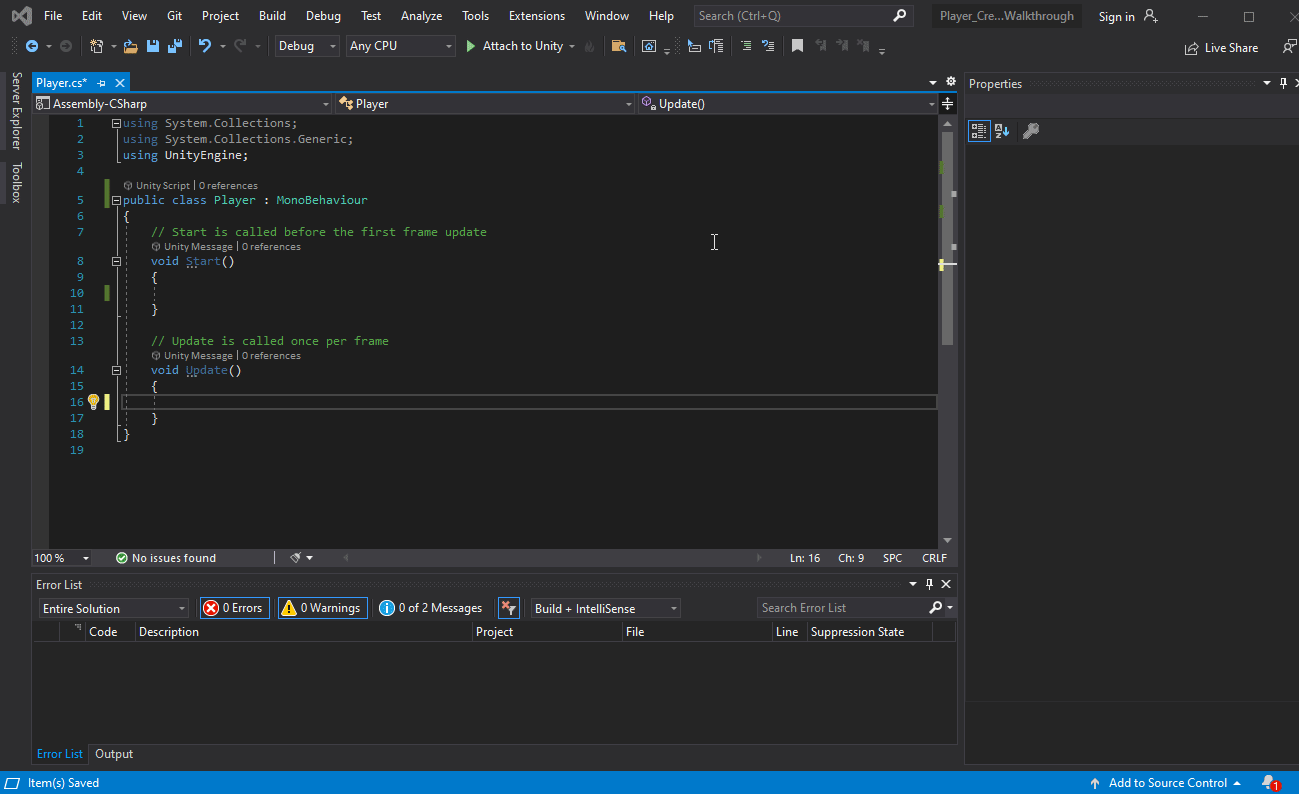Expand the Entire Solution scope dropdown
1299x794 pixels.
click(113, 608)
